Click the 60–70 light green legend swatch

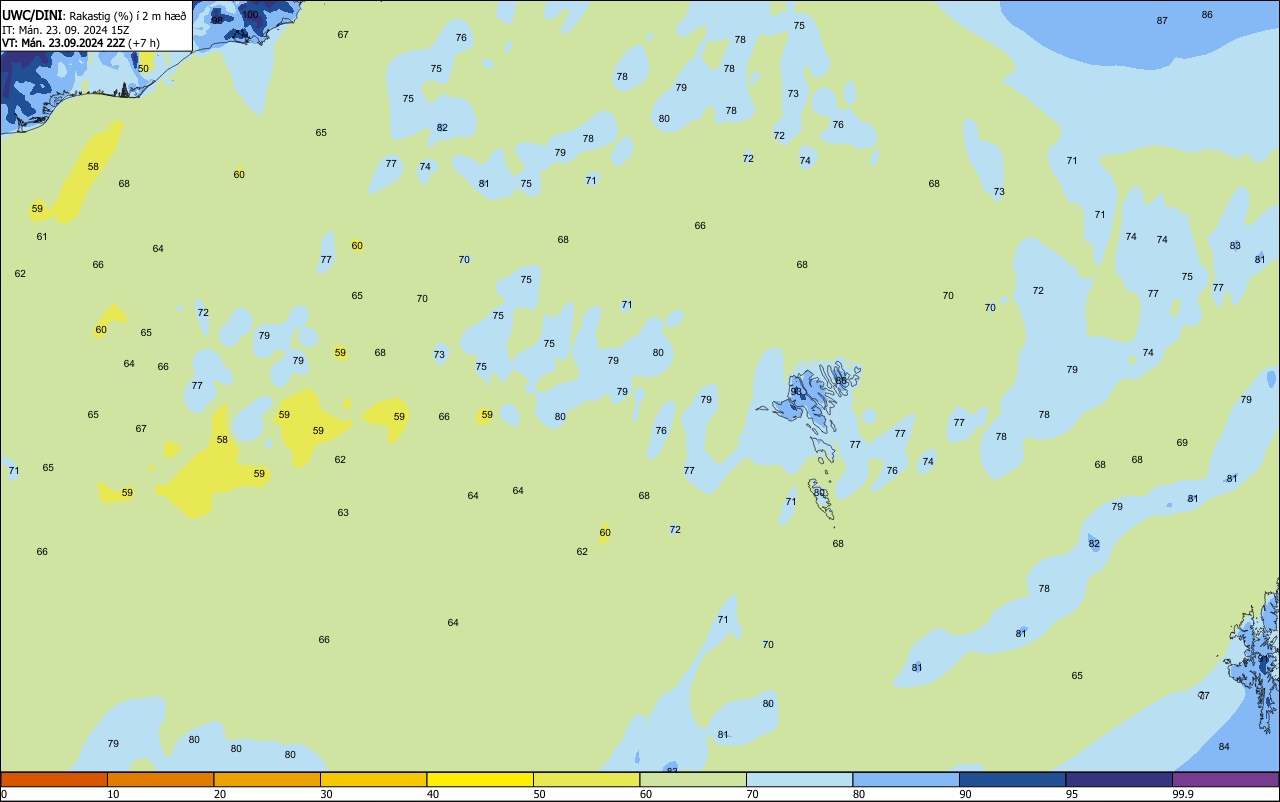(x=693, y=779)
